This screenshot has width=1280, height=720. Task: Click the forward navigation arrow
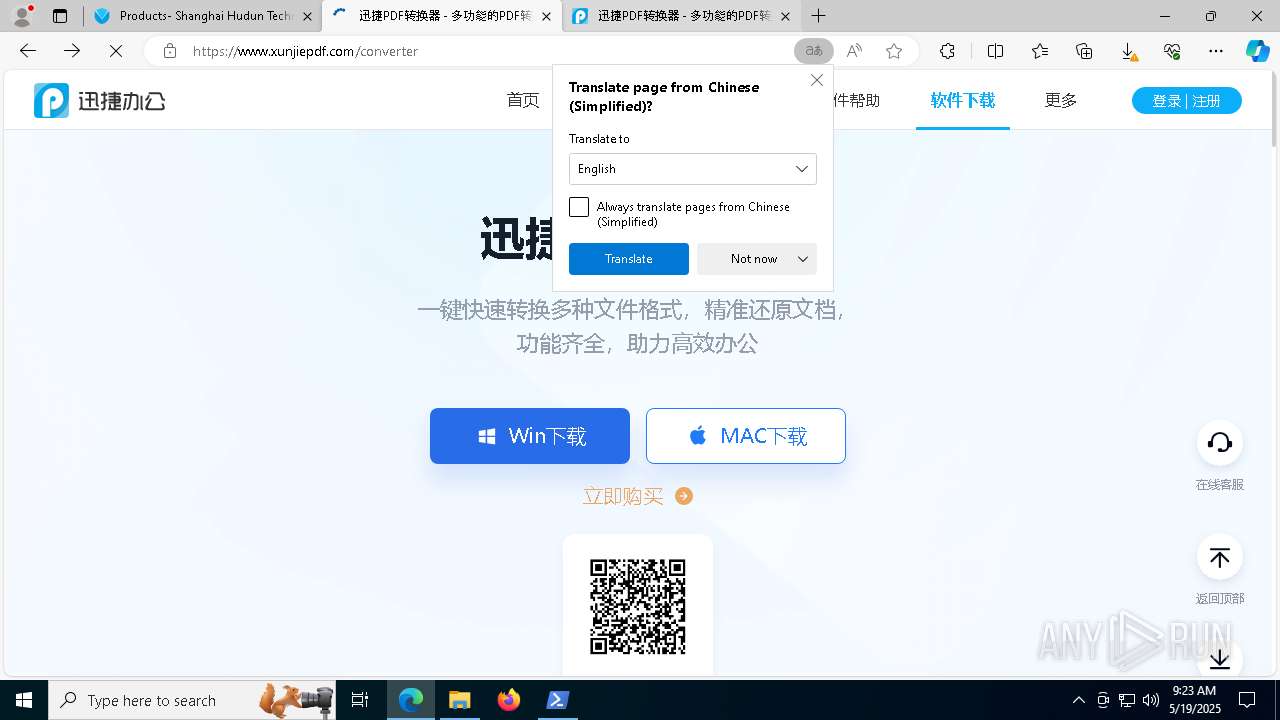pos(72,51)
